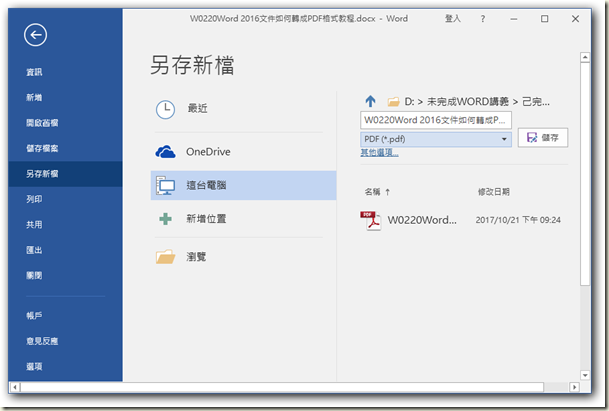Click the 儲存 save button
This screenshot has height=411, width=609.
click(543, 138)
